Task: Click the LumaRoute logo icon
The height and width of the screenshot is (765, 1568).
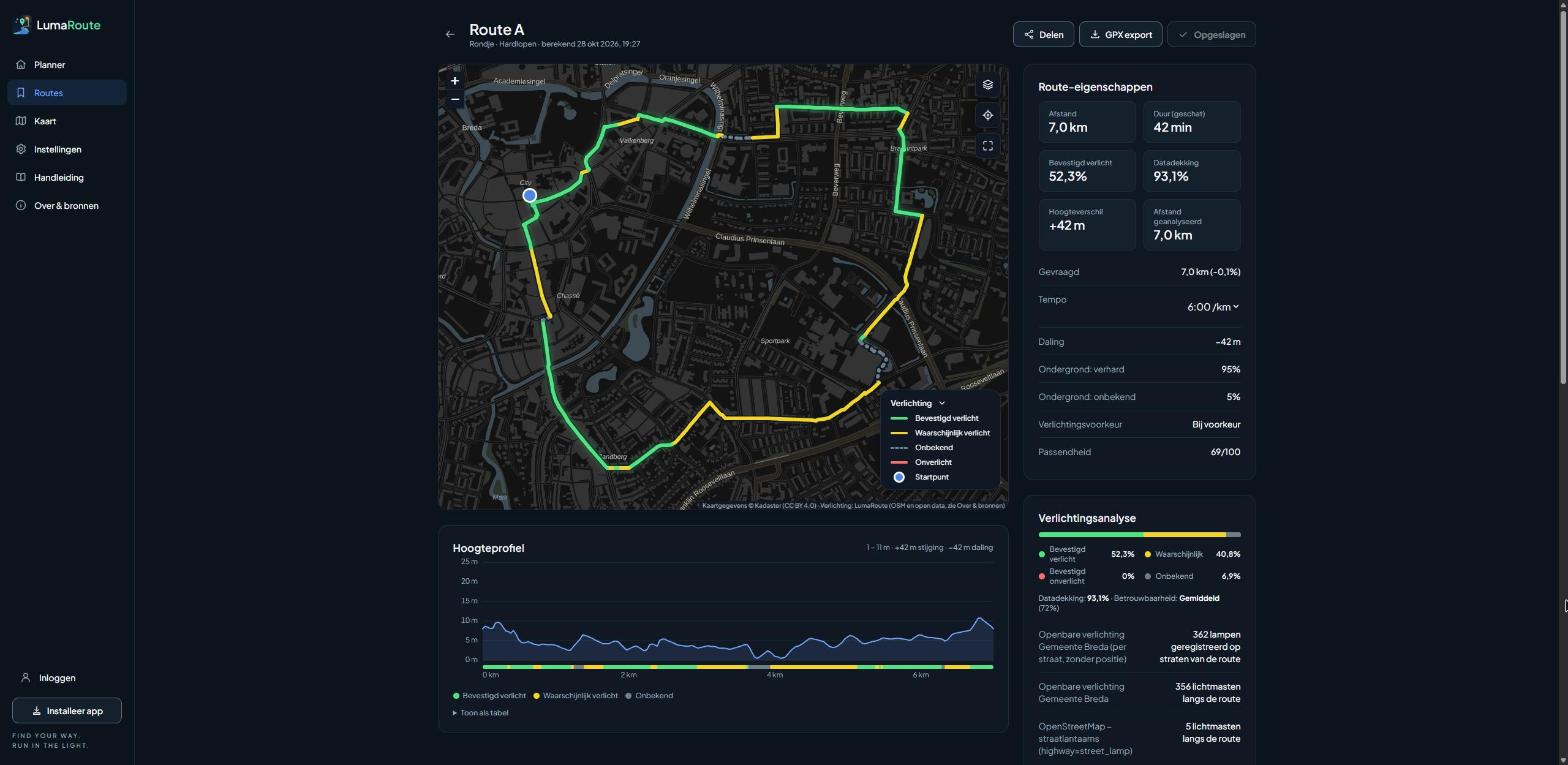Action: coord(21,25)
